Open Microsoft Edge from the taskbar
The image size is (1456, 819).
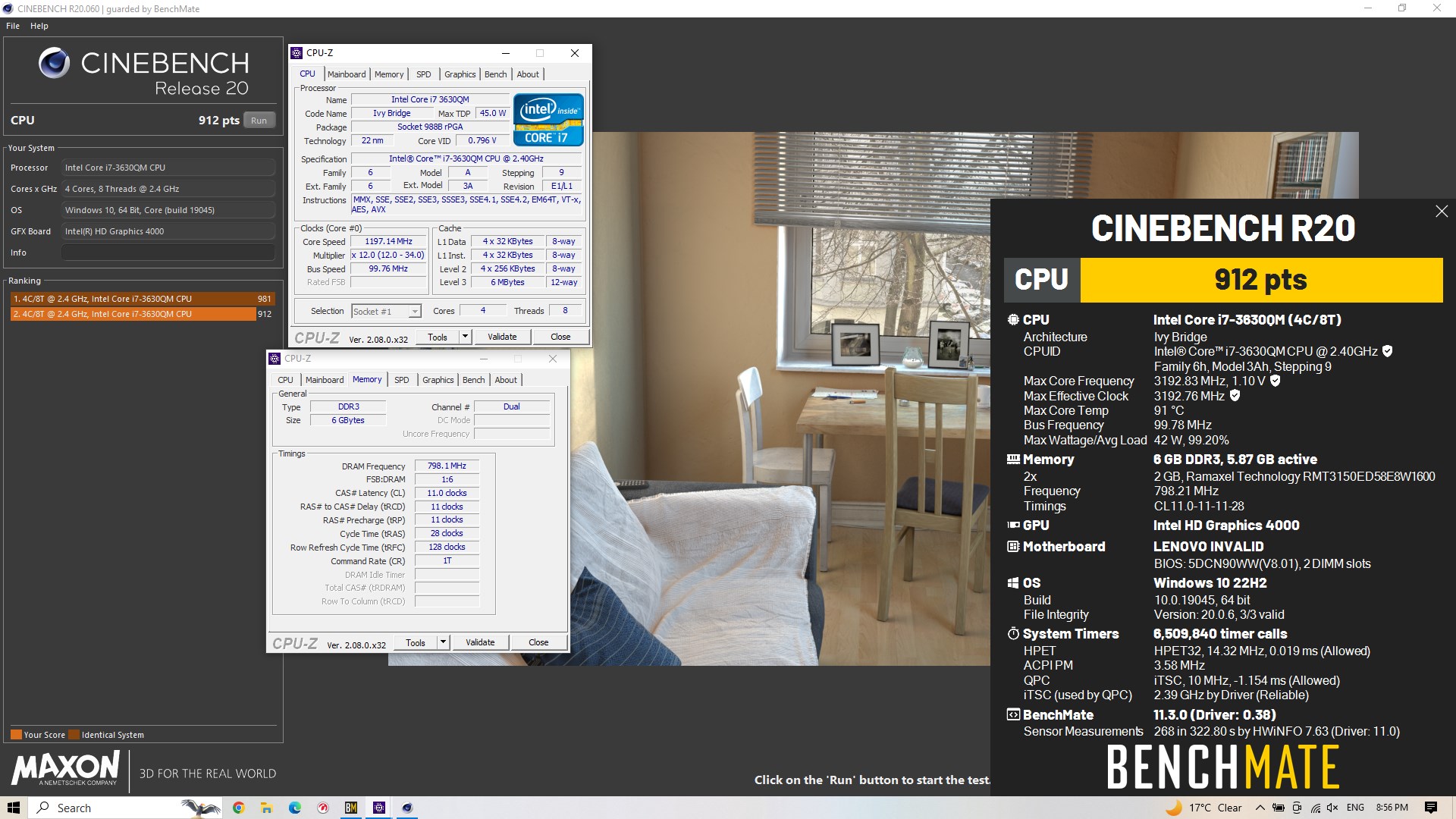tap(295, 808)
